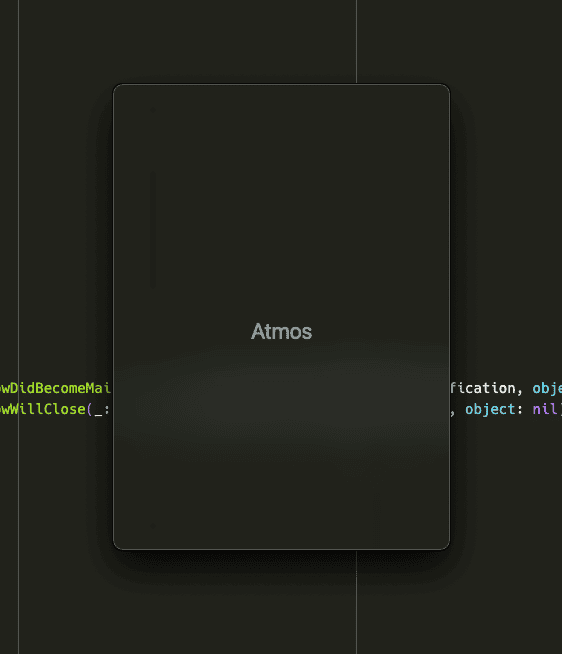The height and width of the screenshot is (654, 562).
Task: Click the faint dot near panel bottom-left
Action: 152,526
